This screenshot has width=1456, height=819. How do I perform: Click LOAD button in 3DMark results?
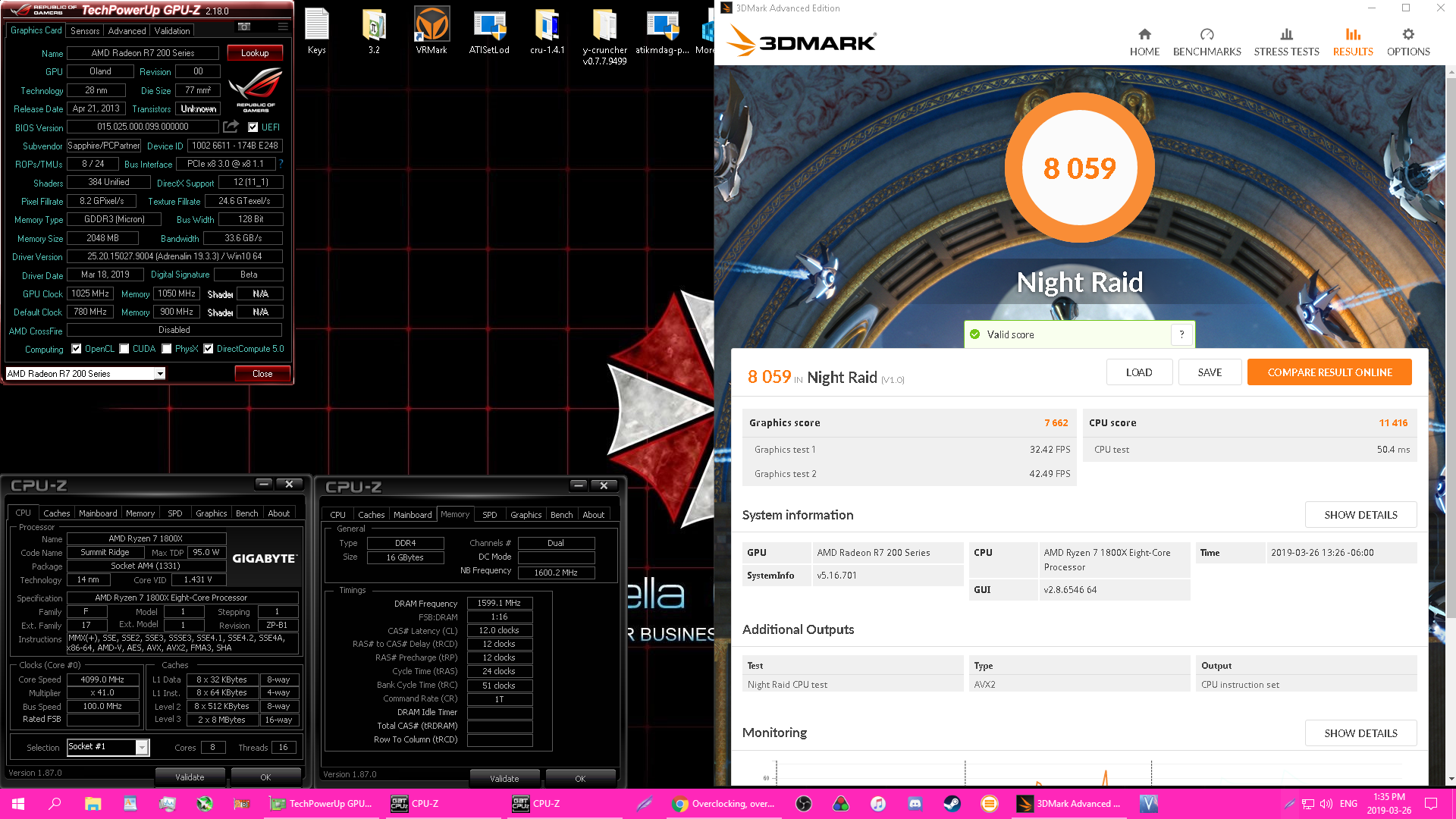click(1139, 372)
